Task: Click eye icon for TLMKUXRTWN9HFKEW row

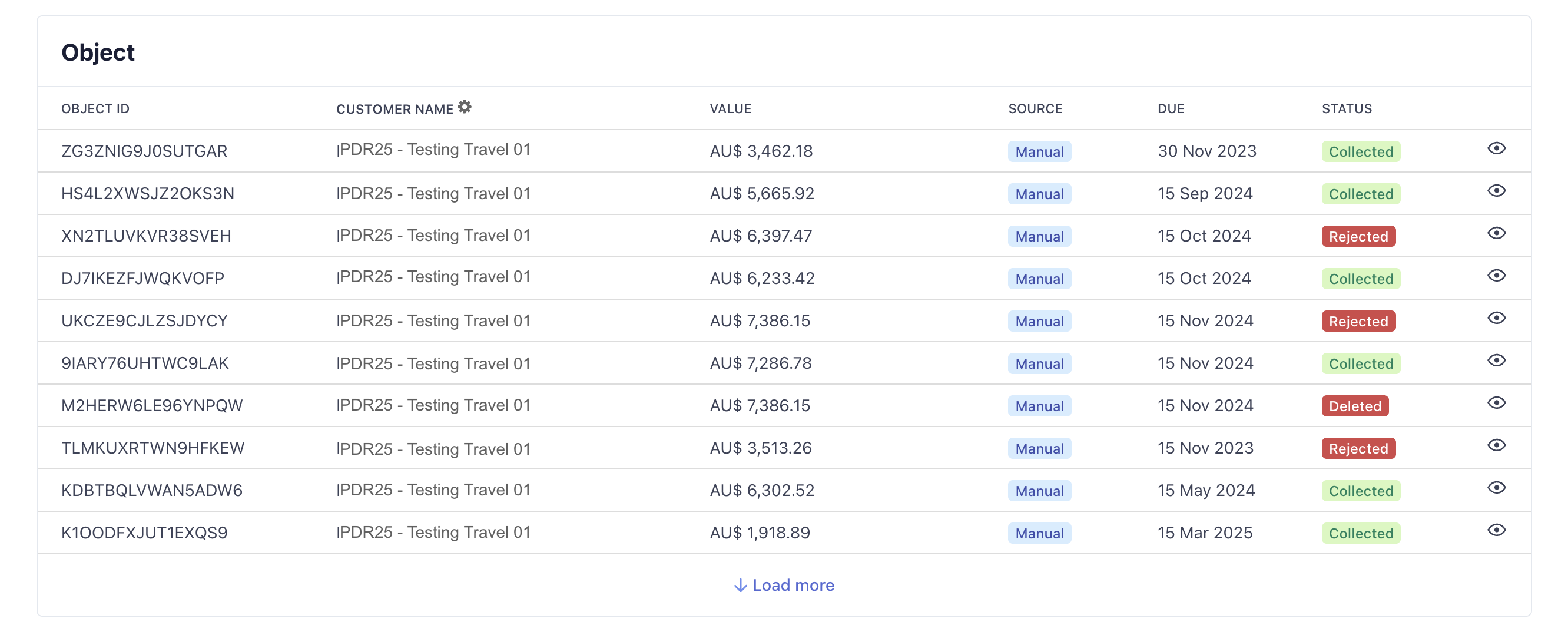Action: pyautogui.click(x=1496, y=446)
